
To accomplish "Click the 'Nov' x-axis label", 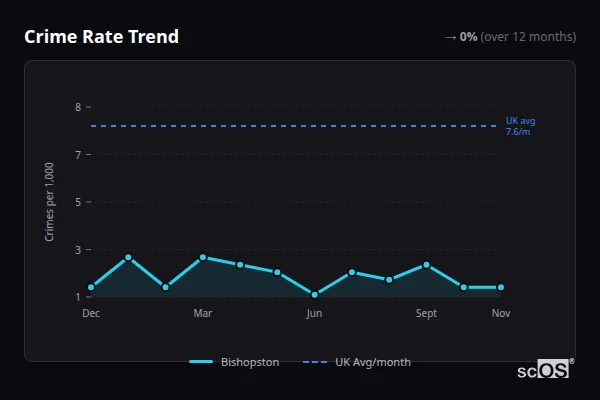I will [501, 313].
